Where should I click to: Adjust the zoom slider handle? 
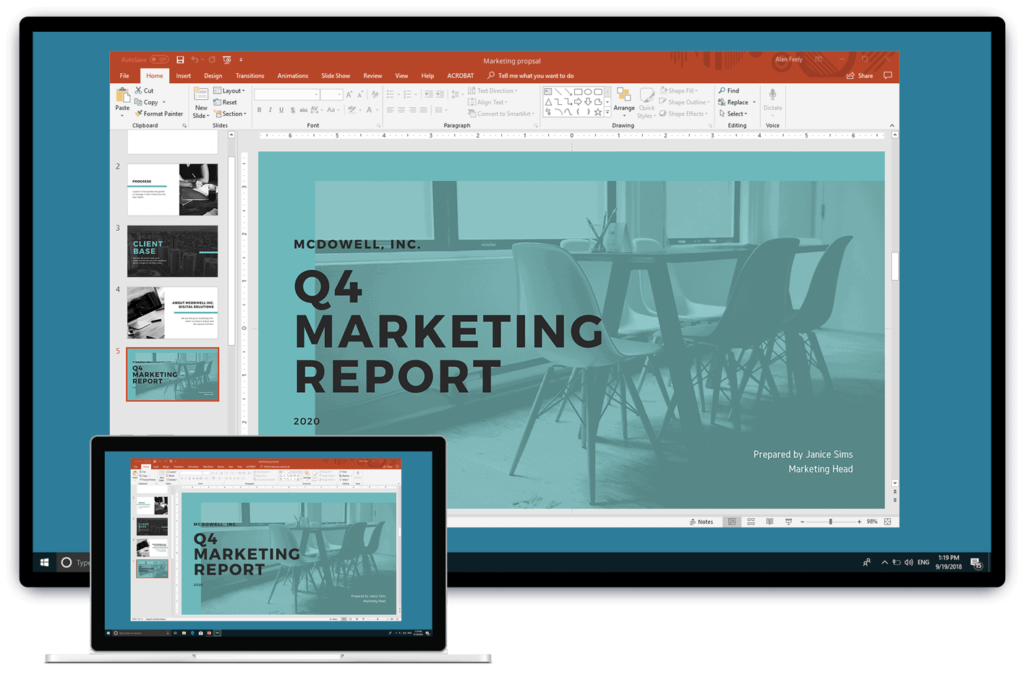click(831, 522)
